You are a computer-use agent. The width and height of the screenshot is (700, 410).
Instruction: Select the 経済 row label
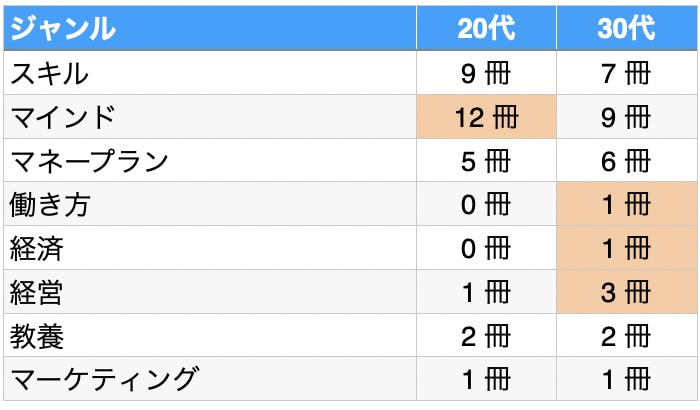(x=36, y=249)
